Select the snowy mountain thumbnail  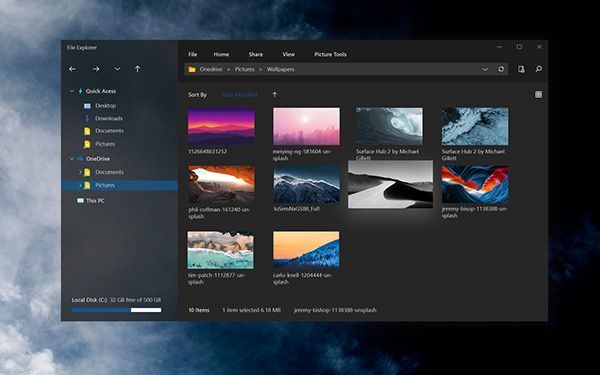point(307,184)
